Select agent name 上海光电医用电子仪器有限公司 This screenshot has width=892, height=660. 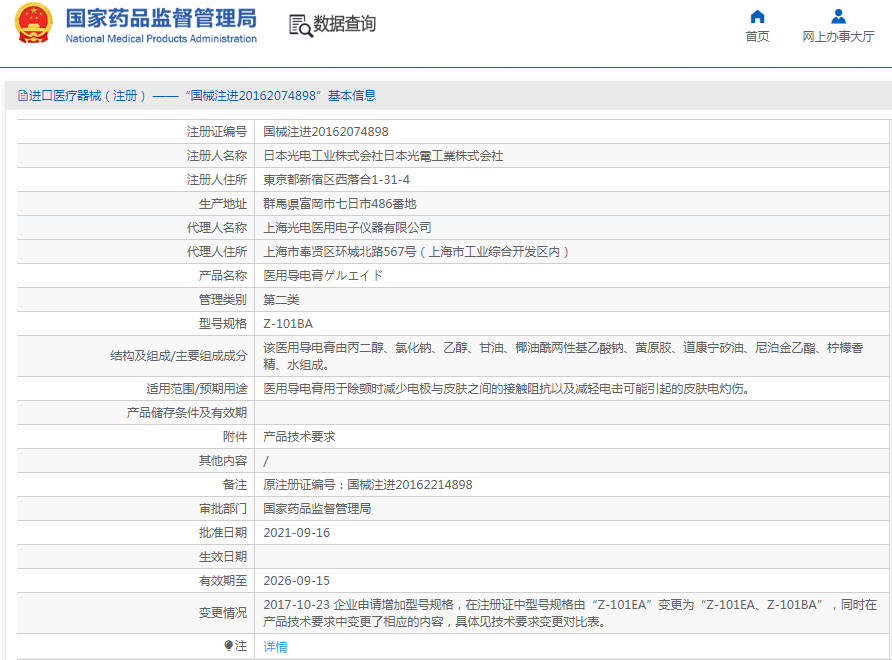pos(347,227)
